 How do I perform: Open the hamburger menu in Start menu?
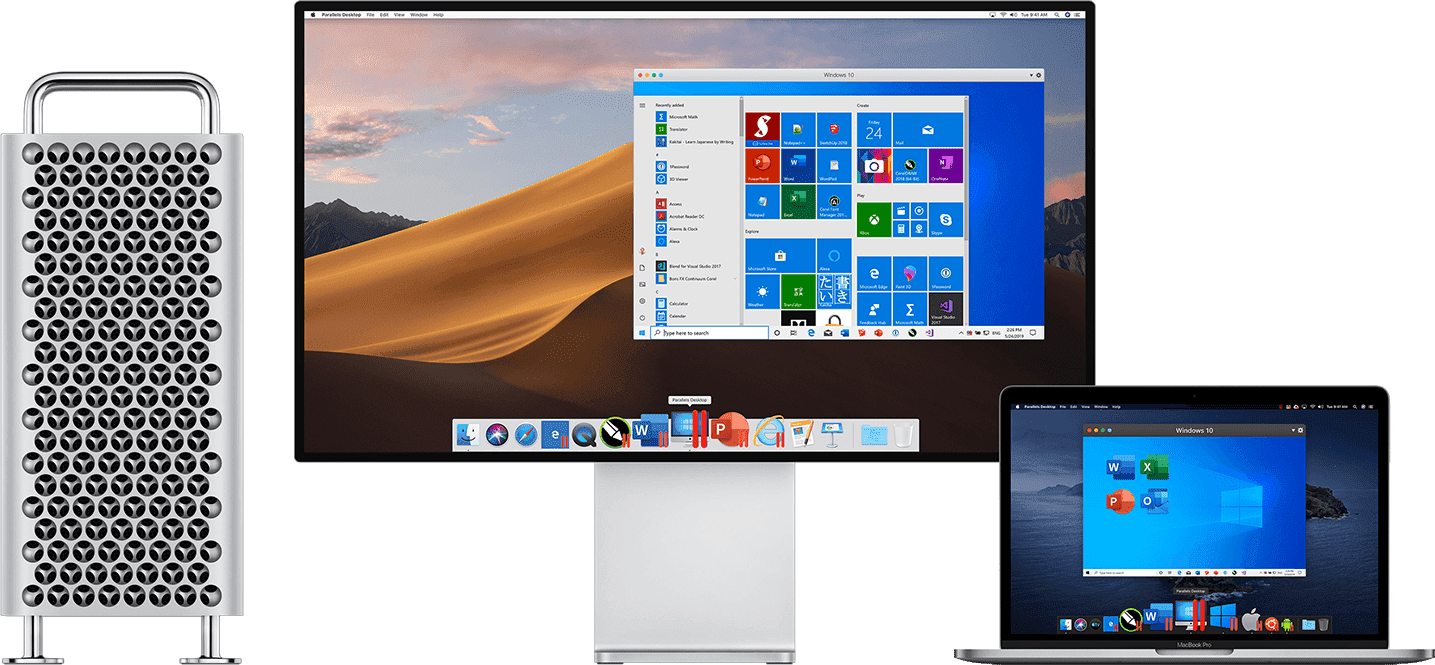coord(642,104)
